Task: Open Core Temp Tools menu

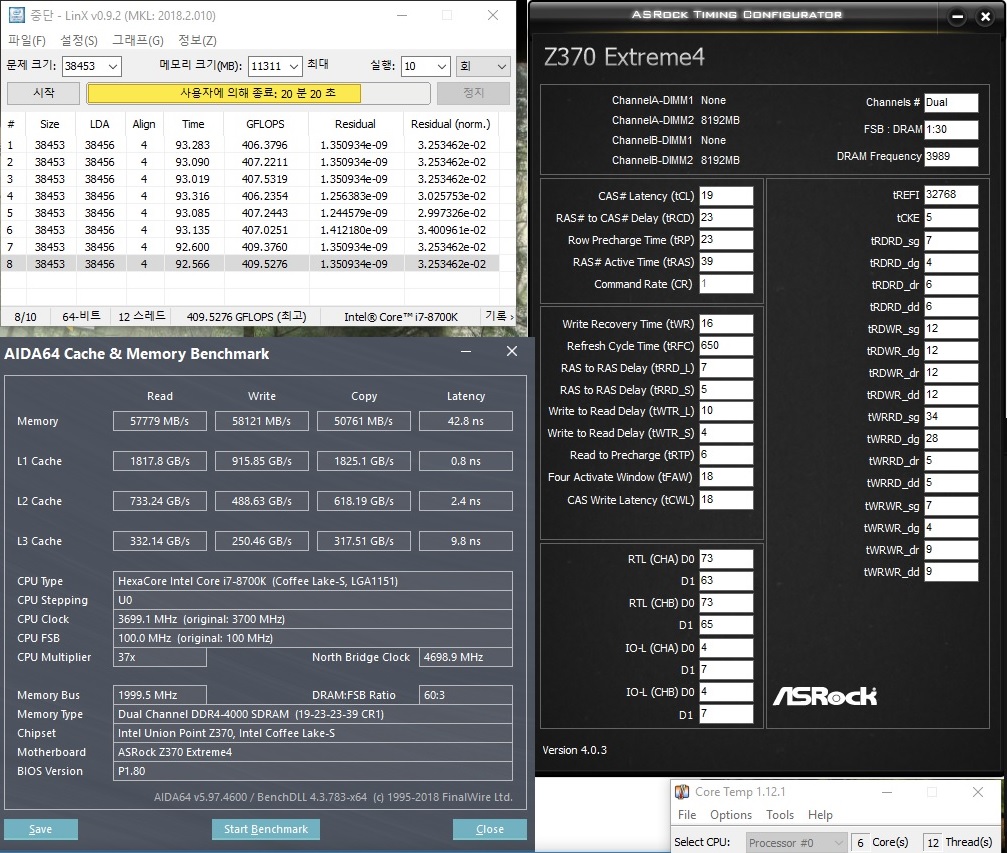Action: point(780,814)
